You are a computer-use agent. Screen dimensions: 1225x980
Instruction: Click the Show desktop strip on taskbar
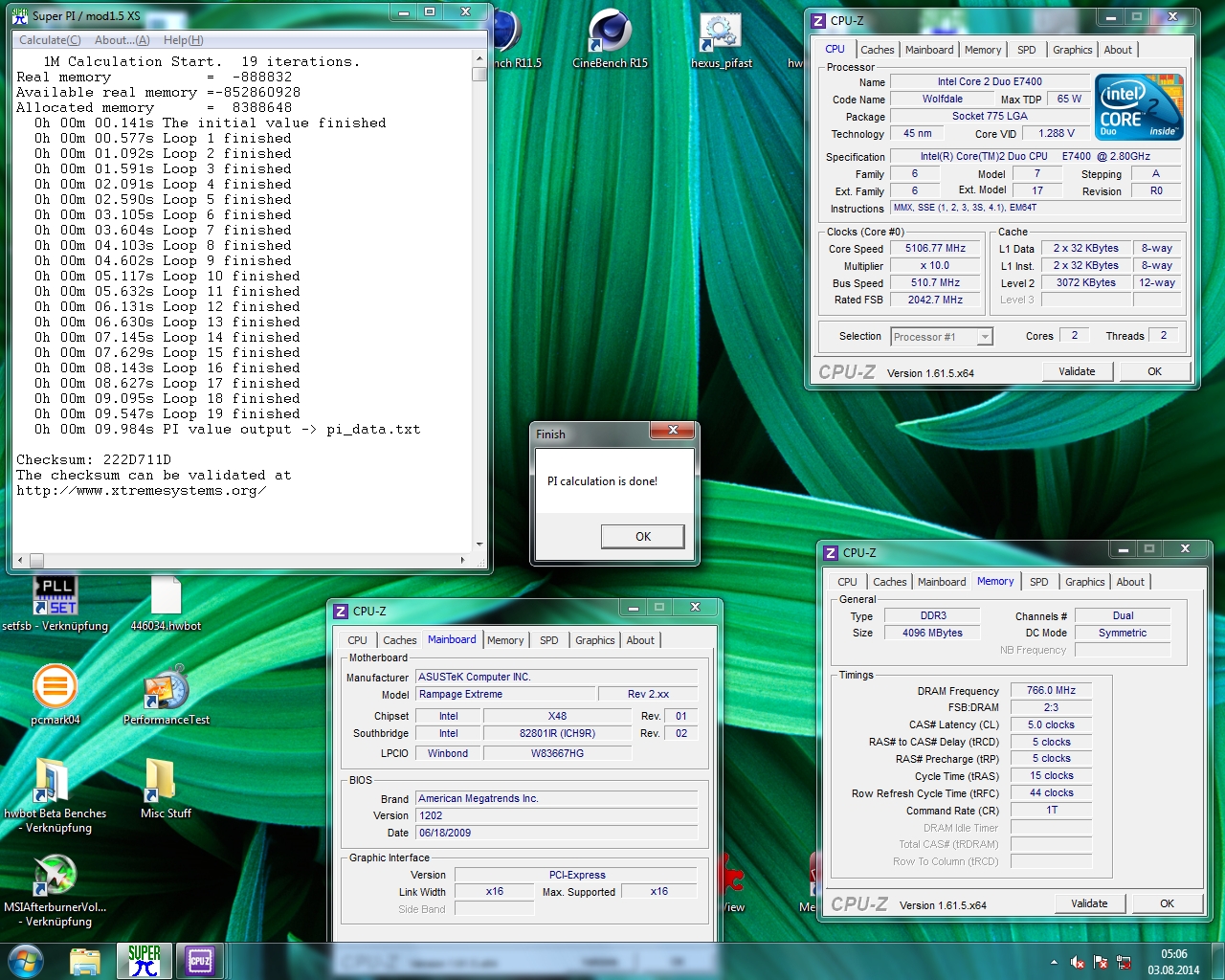click(x=1217, y=962)
